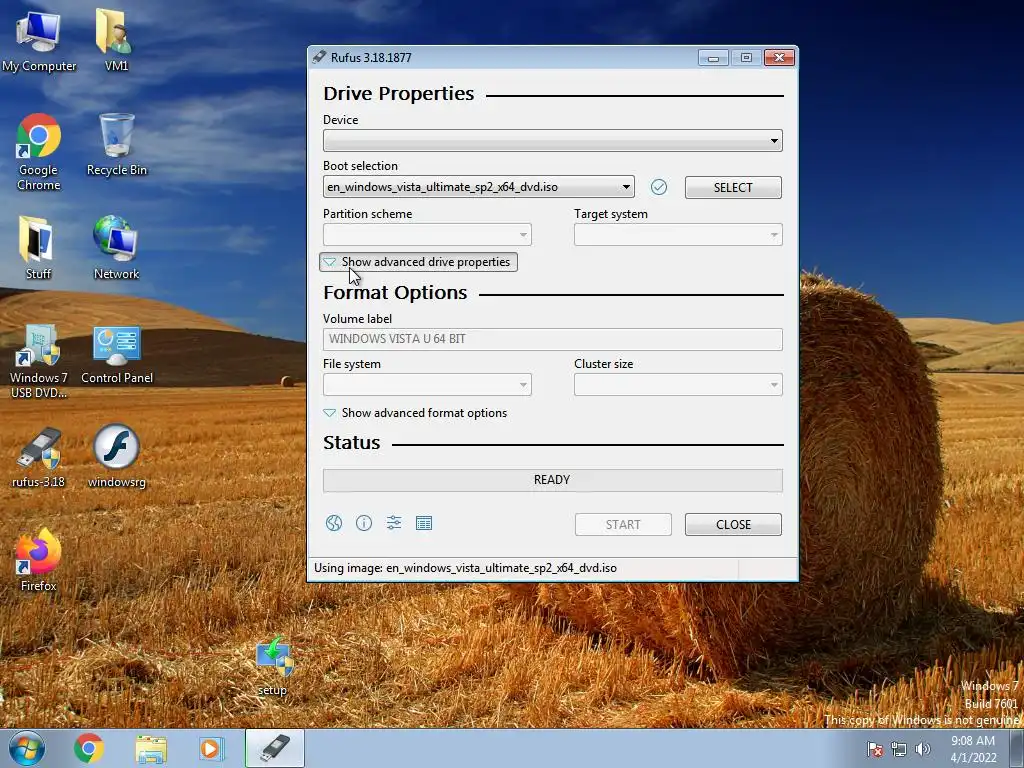Click the READY status progress bar
Image resolution: width=1024 pixels, height=768 pixels.
pyautogui.click(x=552, y=480)
